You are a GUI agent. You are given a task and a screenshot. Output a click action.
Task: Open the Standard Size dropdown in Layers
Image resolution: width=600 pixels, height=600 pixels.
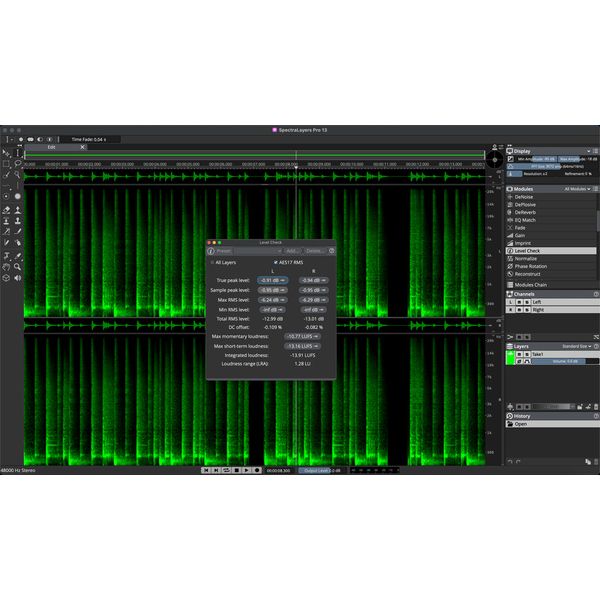(x=576, y=346)
